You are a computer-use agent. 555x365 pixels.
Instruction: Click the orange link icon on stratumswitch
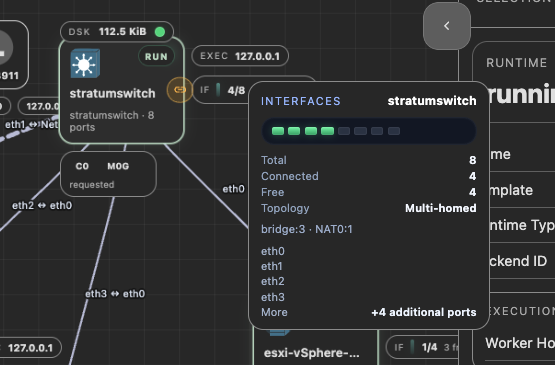tap(180, 90)
